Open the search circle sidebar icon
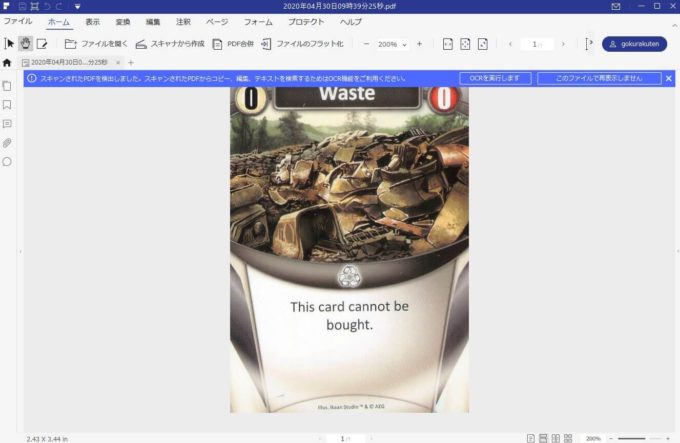Image resolution: width=680 pixels, height=443 pixels. point(7,162)
